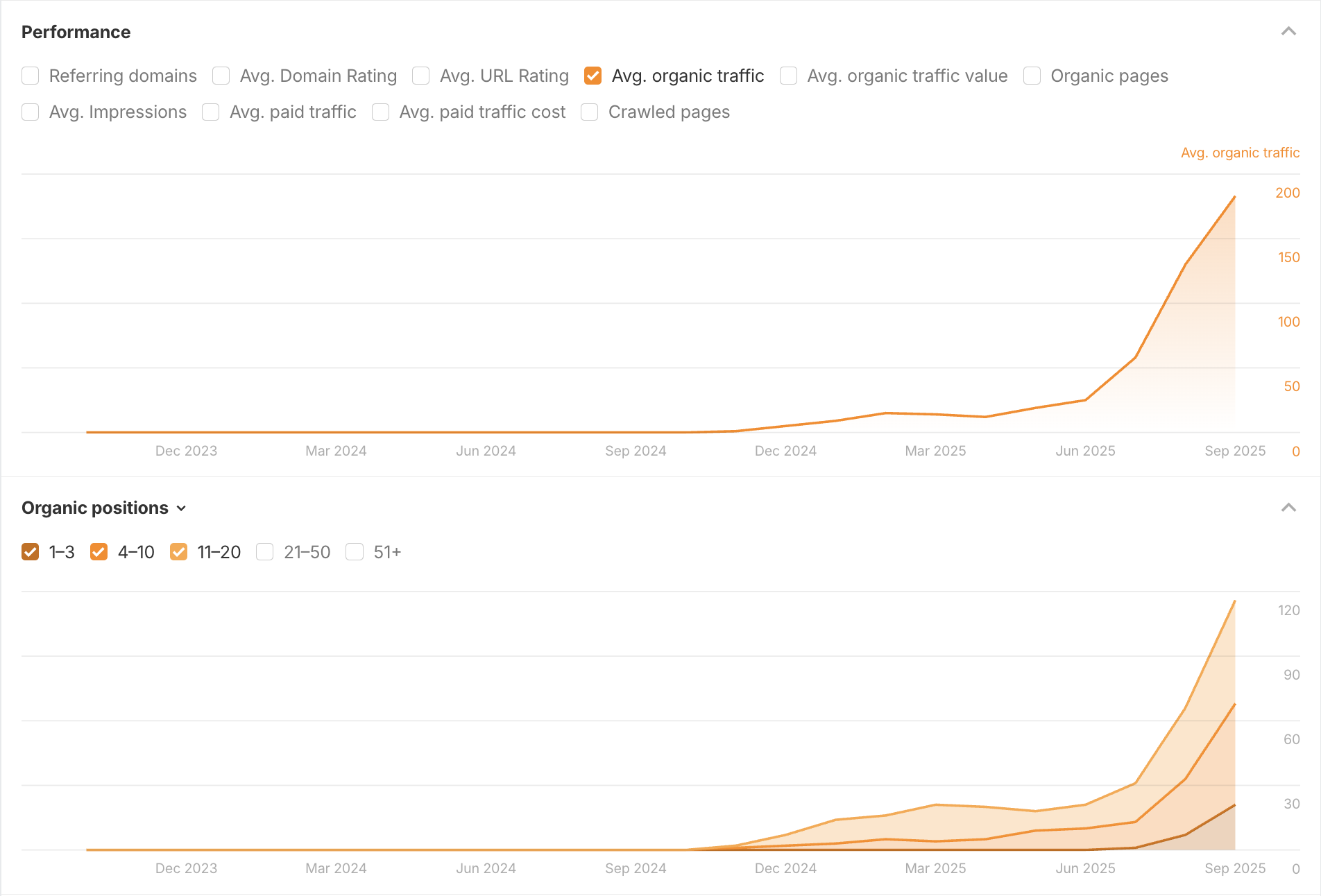Image resolution: width=1321 pixels, height=896 pixels.
Task: Enable the 21–50 positions checkbox
Action: coord(265,552)
